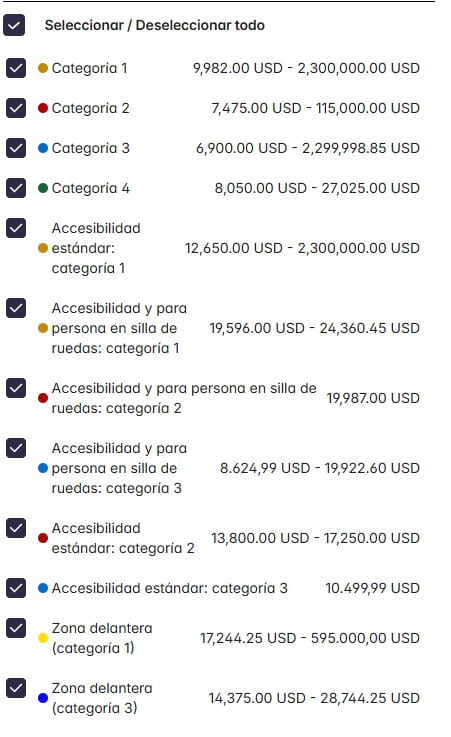Click the orange dot beside Categoría 1

coord(43,68)
